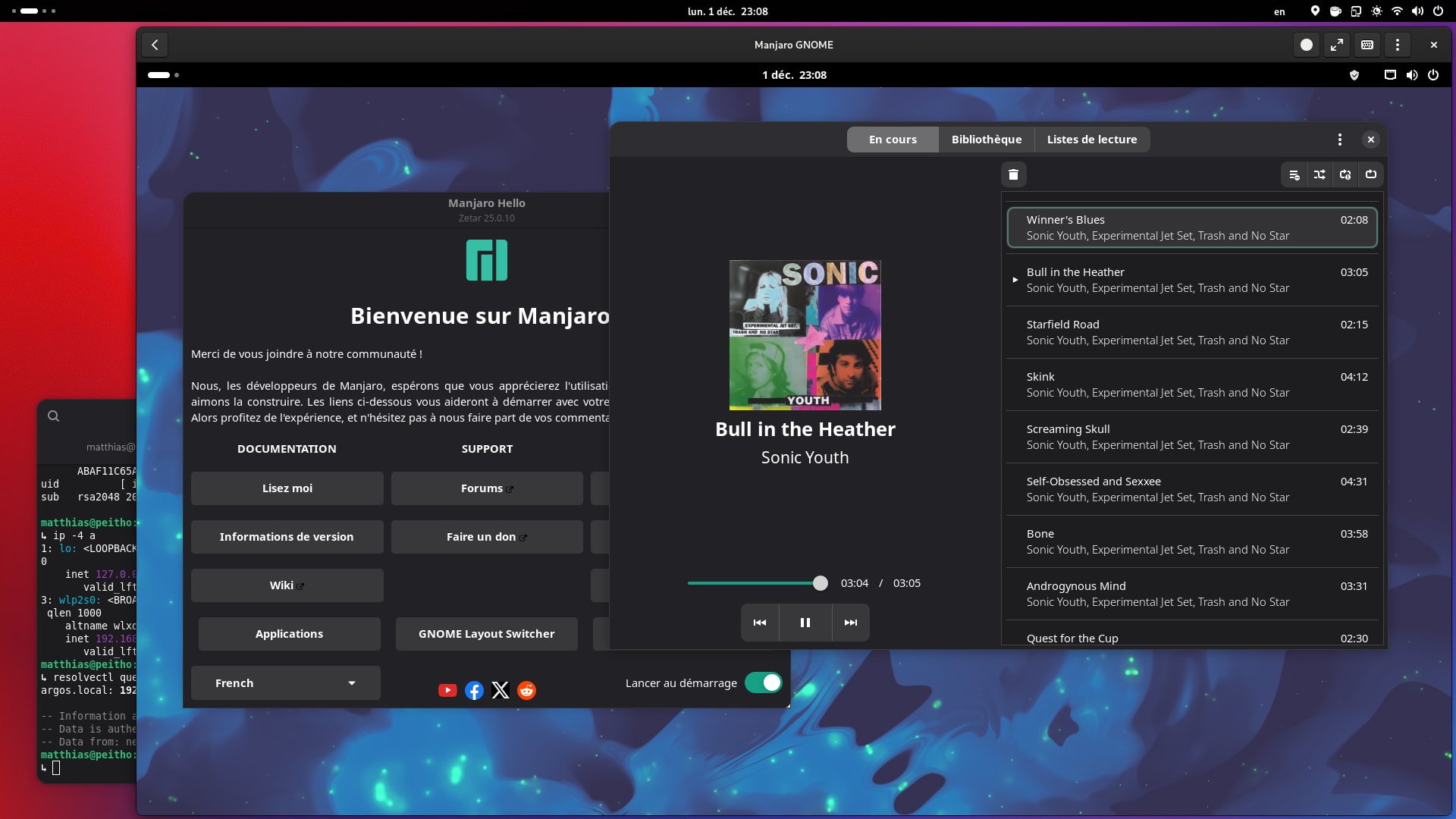This screenshot has height=819, width=1456.
Task: Toggle repeat-one track mode
Action: [1345, 174]
